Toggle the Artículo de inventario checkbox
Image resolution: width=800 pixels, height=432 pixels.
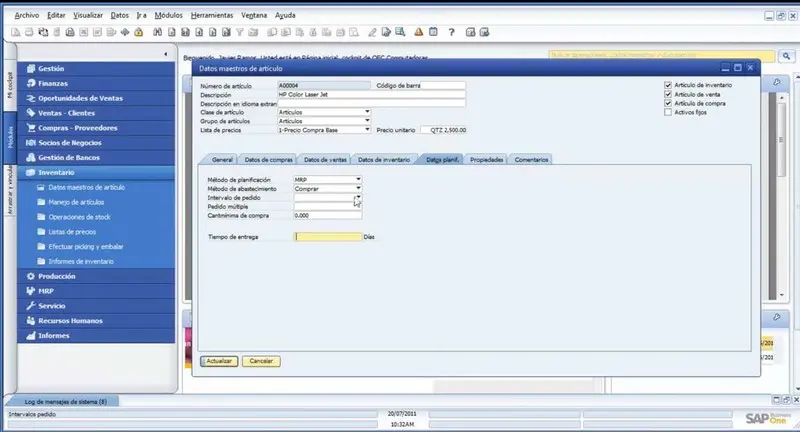(668, 85)
